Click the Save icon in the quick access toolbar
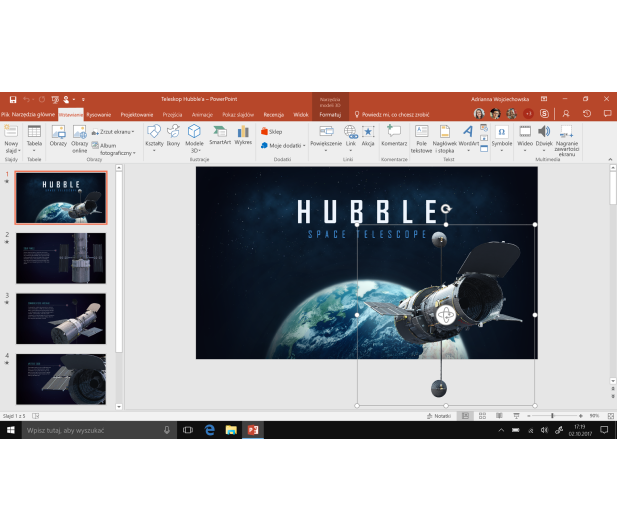This screenshot has height=530, width=617. tap(13, 99)
